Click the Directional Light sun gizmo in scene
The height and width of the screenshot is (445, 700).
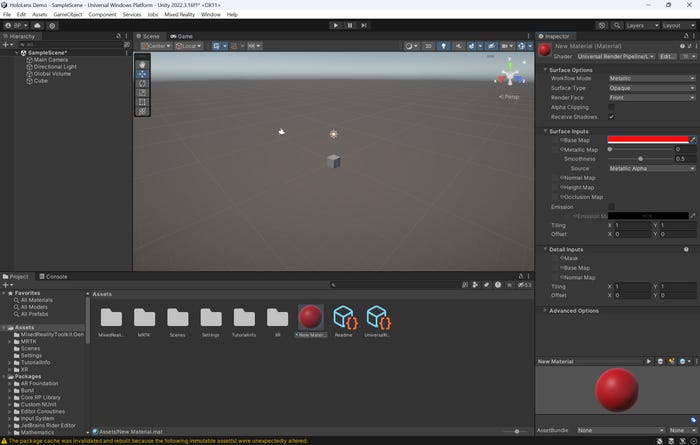pos(333,134)
